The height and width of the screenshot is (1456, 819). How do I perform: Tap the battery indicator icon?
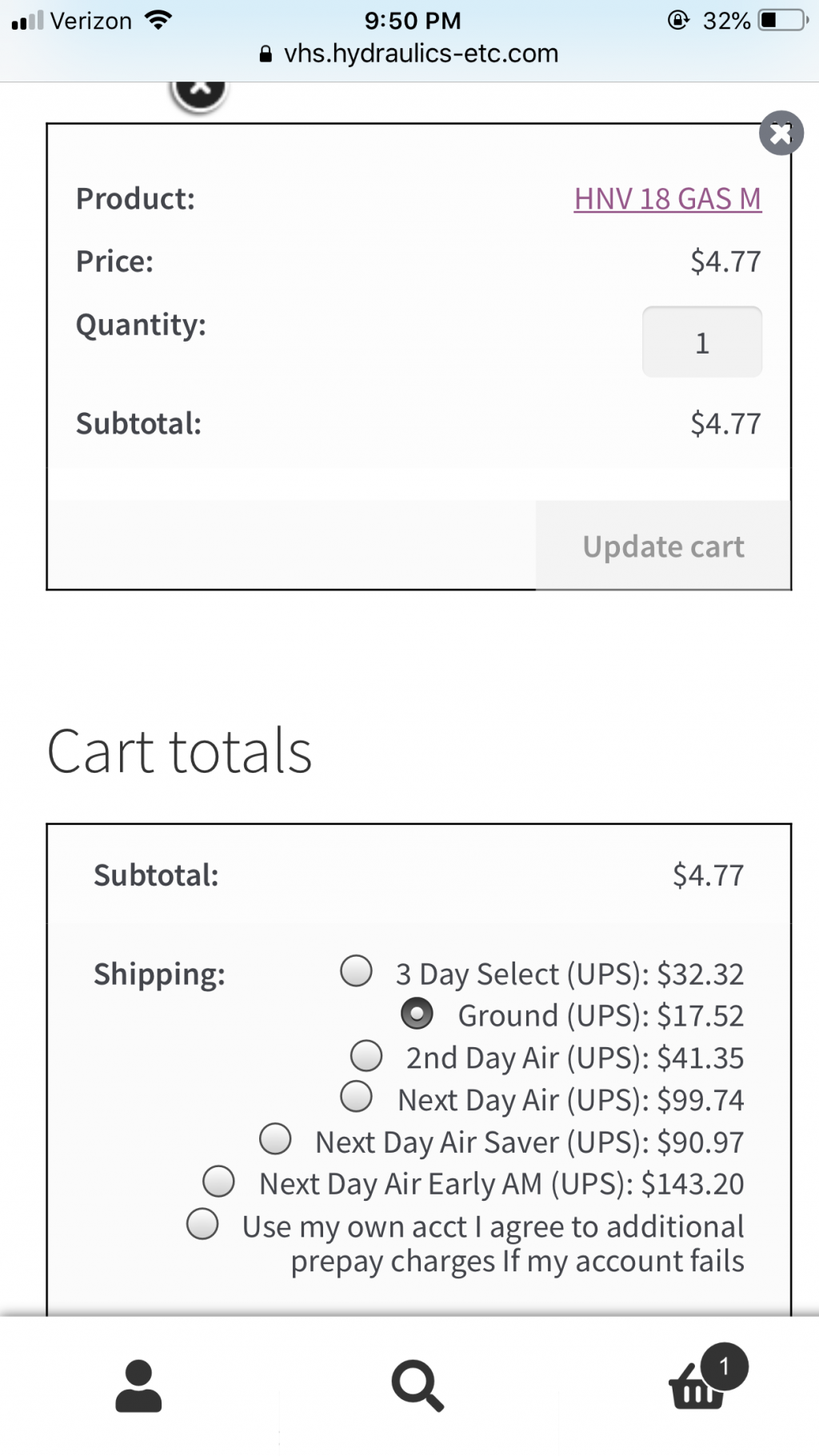point(784,20)
